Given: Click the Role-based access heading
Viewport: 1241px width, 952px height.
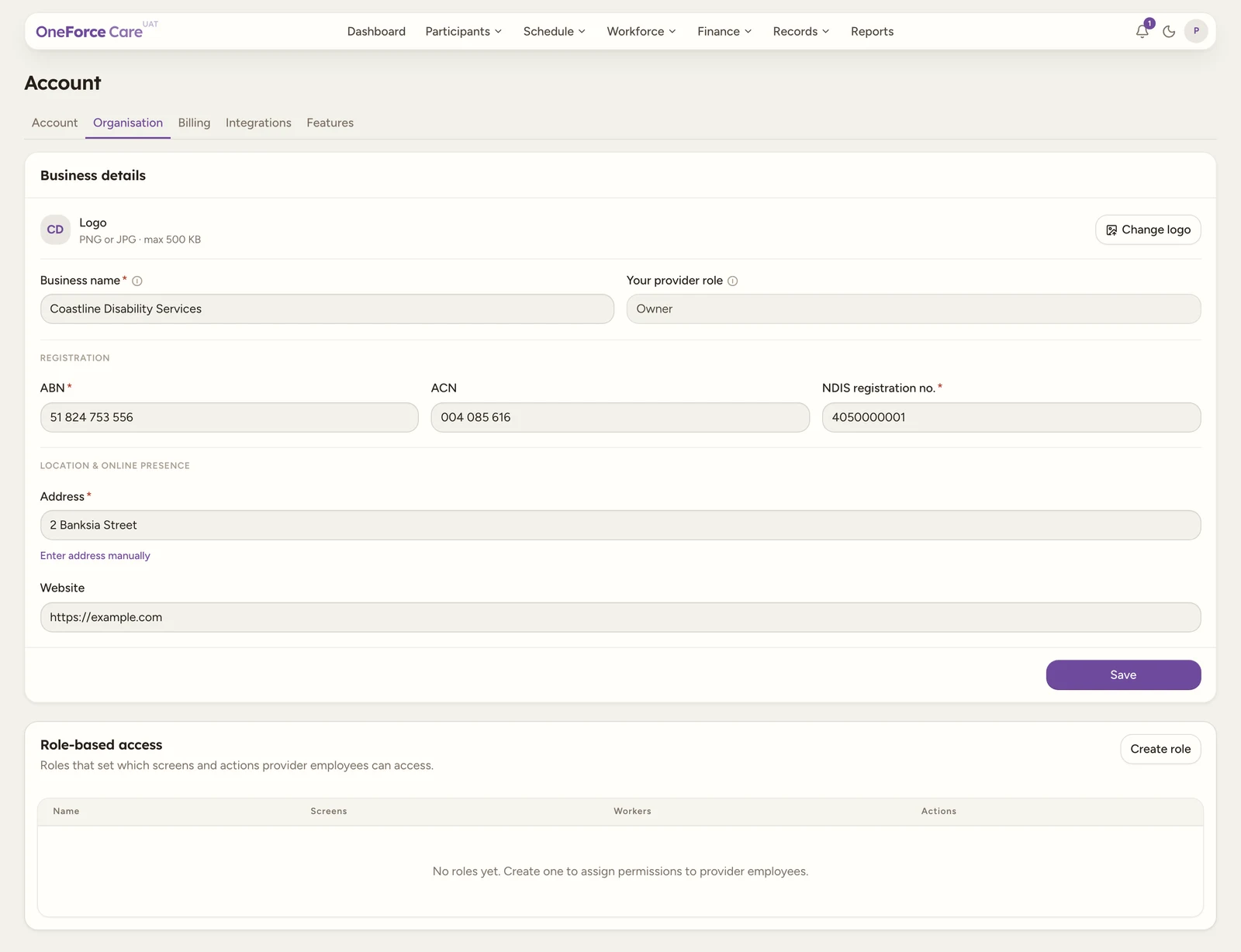Looking at the screenshot, I should pos(102,744).
